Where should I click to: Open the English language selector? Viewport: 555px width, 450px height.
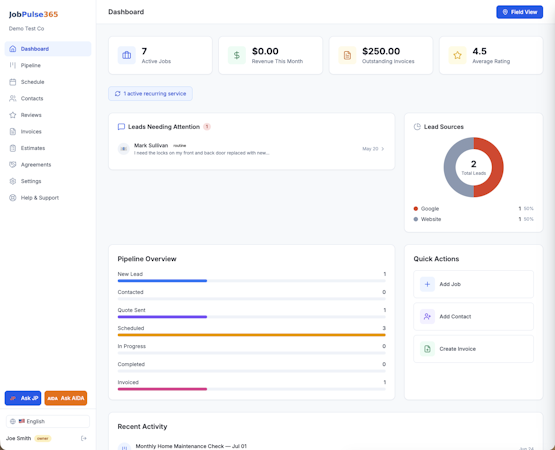[x=48, y=421]
